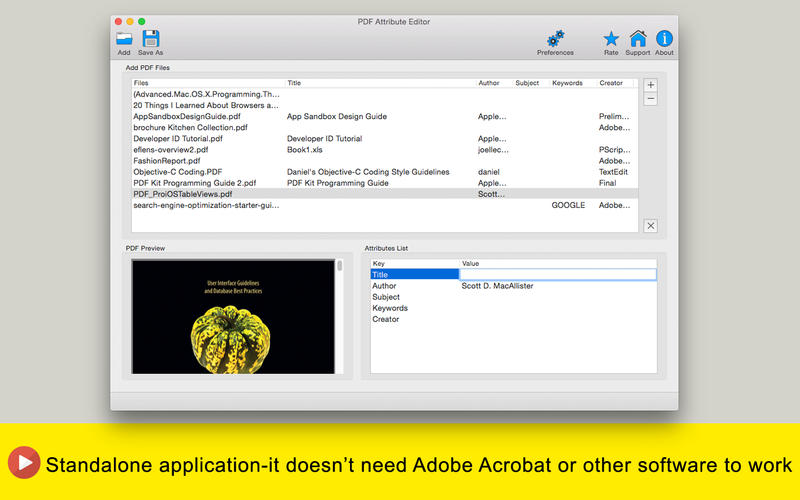800x500 pixels.
Task: Click the Save As floppy disk icon
Action: click(x=151, y=39)
